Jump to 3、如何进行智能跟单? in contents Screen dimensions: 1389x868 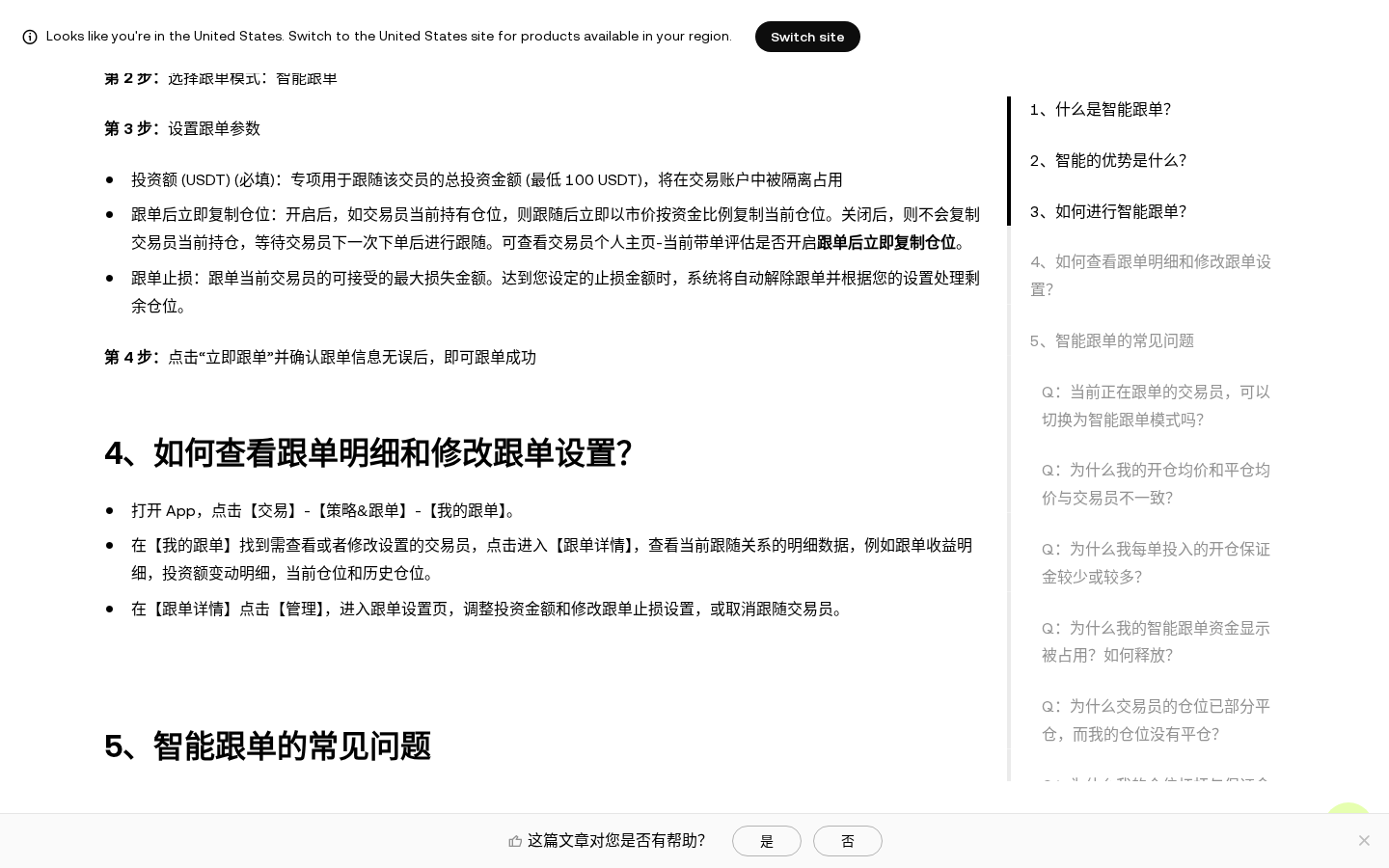[1108, 211]
